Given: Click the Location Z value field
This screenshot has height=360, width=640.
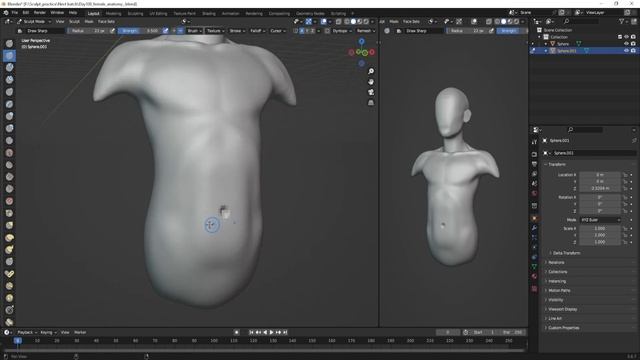Looking at the screenshot, I should (x=600, y=189).
